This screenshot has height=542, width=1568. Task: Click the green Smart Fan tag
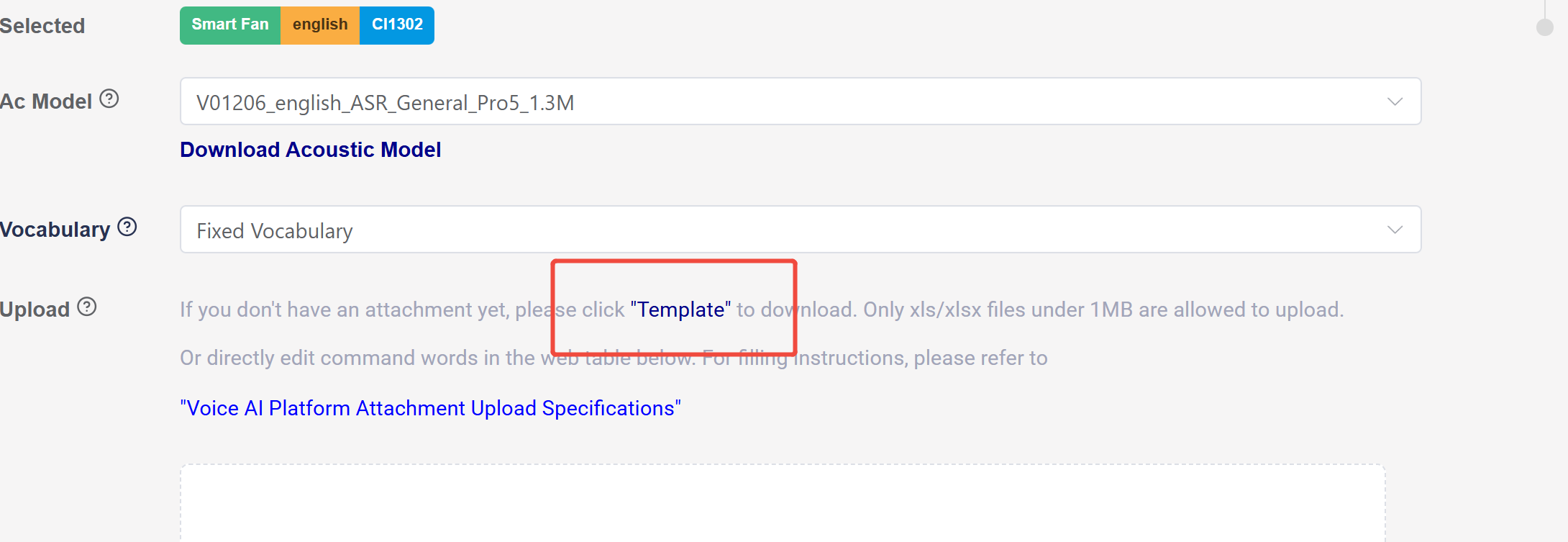point(230,25)
